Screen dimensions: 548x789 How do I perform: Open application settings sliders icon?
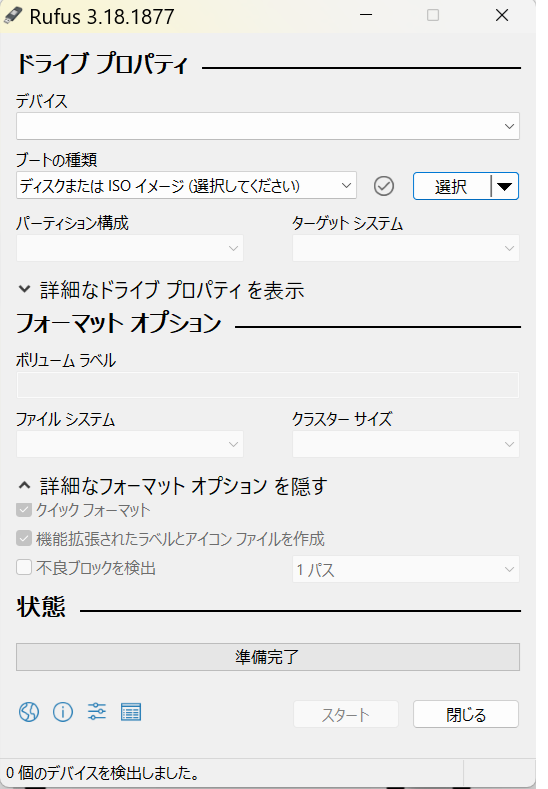97,712
